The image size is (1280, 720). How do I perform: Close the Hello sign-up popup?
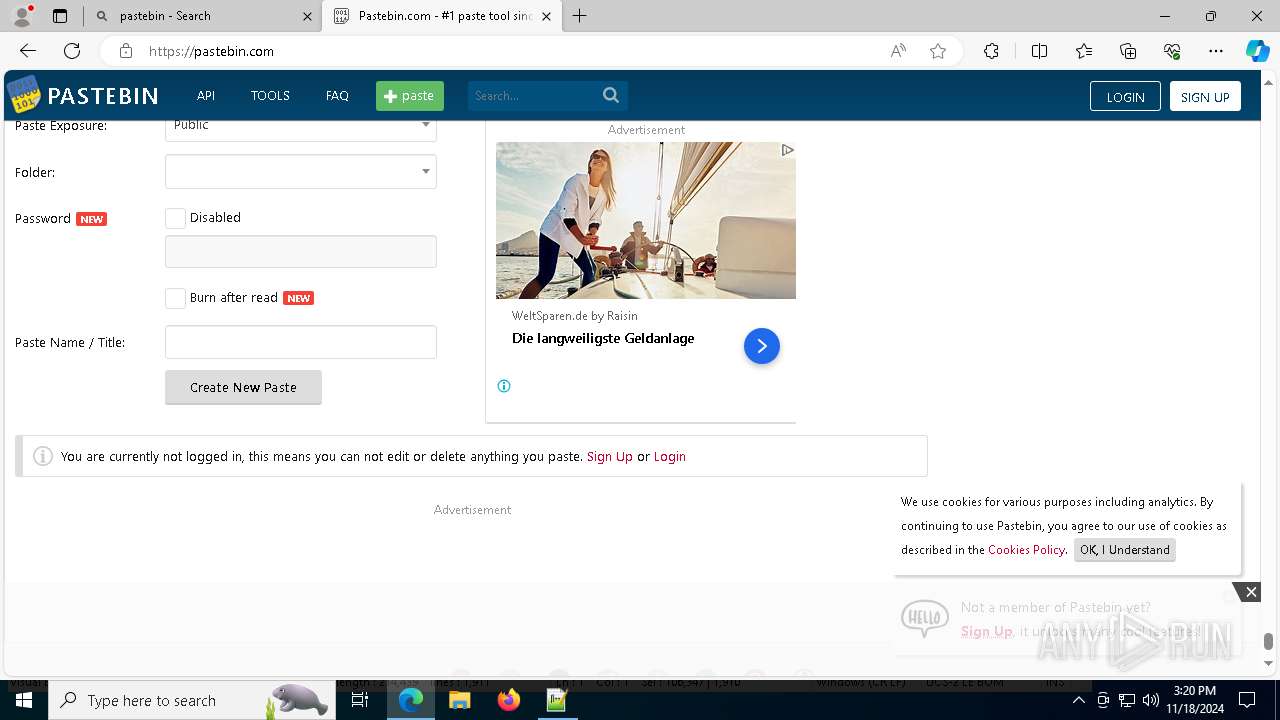[1251, 592]
